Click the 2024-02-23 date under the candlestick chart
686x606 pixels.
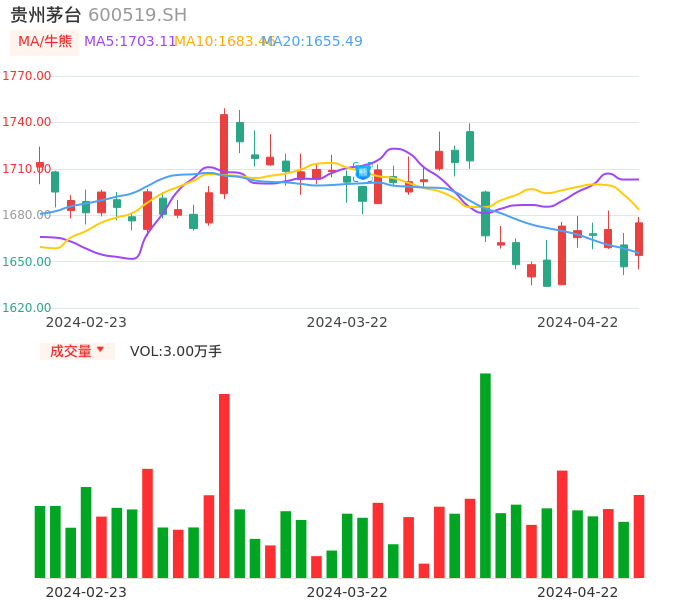[x=86, y=322]
